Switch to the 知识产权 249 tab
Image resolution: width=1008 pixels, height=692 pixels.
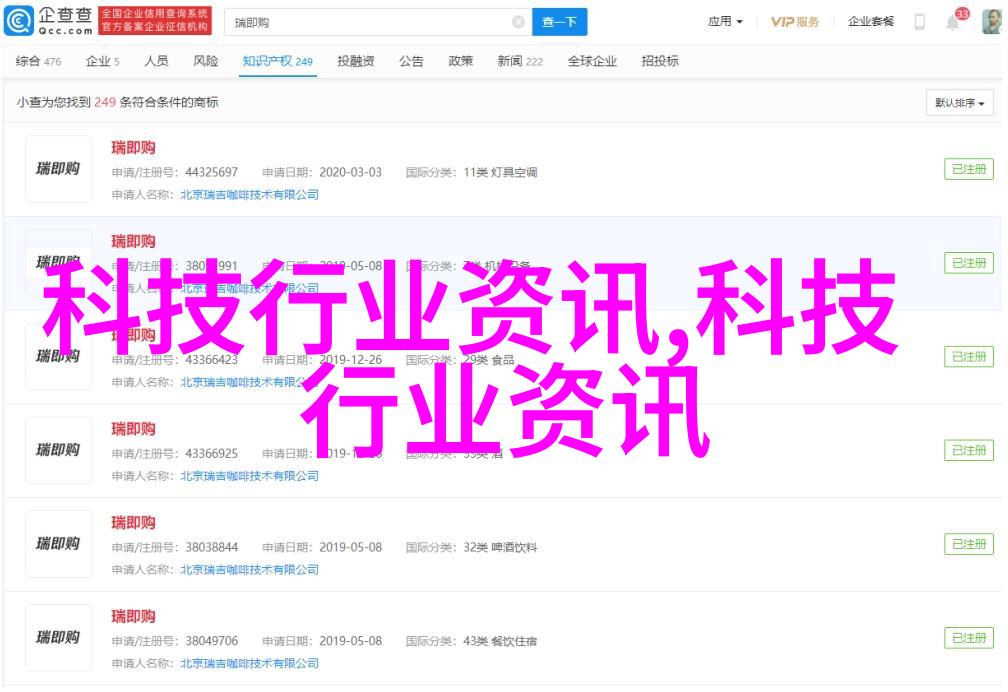click(x=277, y=62)
